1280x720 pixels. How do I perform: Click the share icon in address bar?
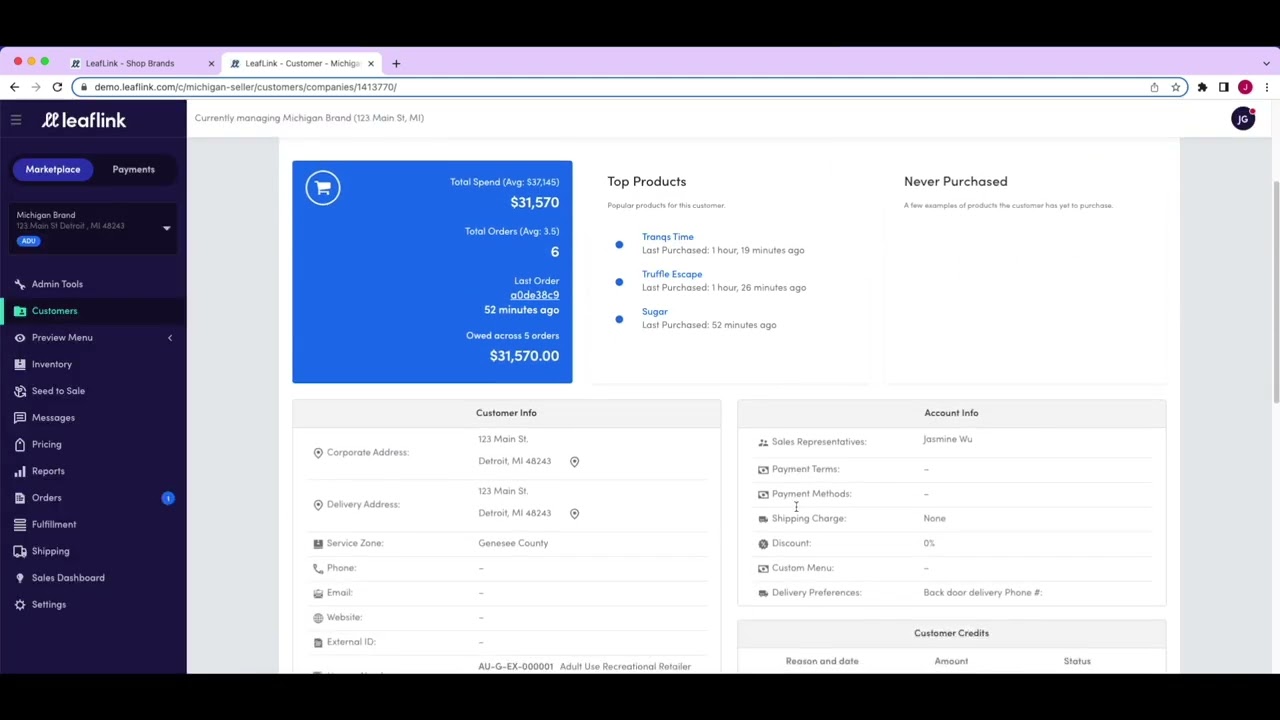point(1154,87)
